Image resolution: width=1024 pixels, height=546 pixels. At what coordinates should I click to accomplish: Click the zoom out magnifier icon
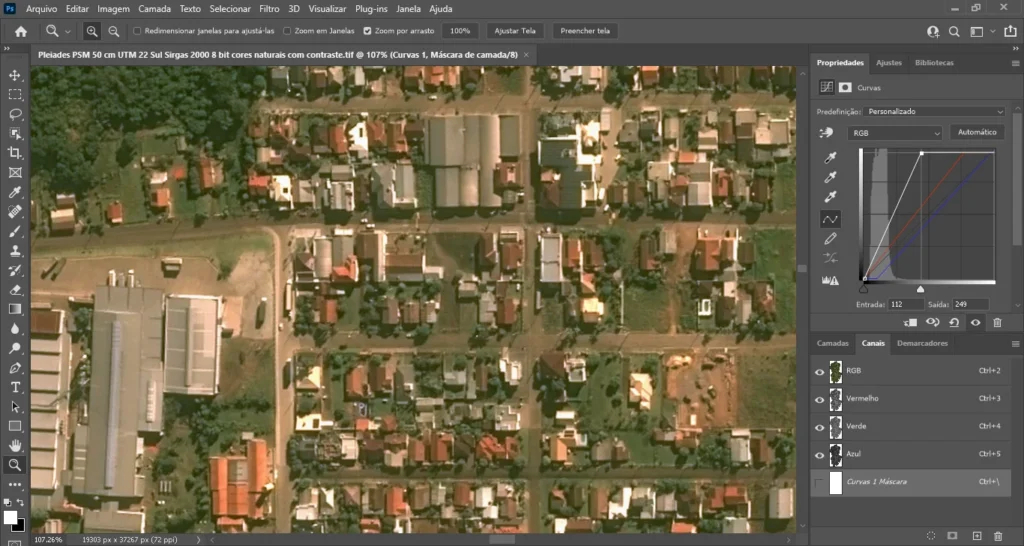114,31
